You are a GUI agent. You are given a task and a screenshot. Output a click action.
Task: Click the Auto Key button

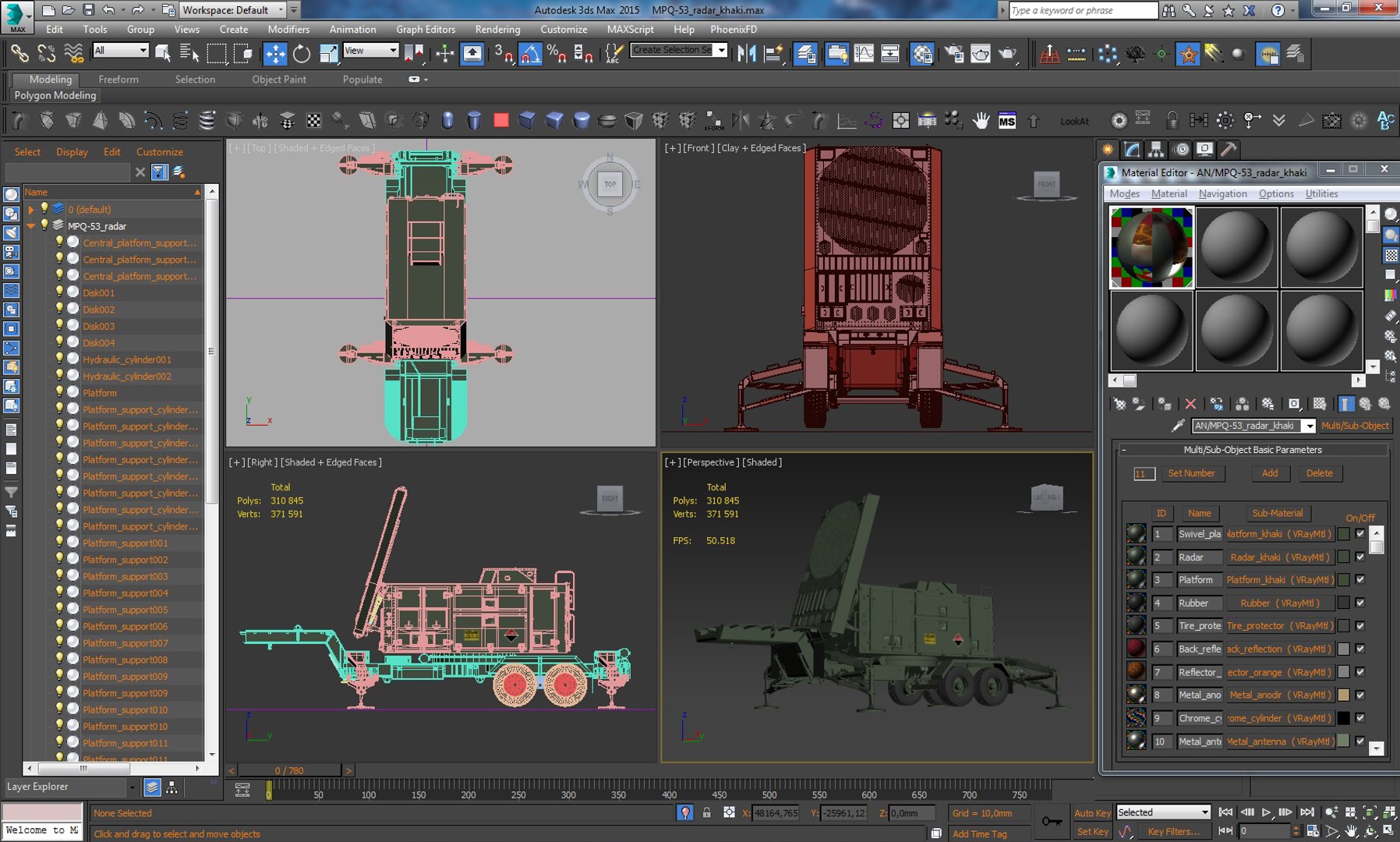click(1092, 812)
